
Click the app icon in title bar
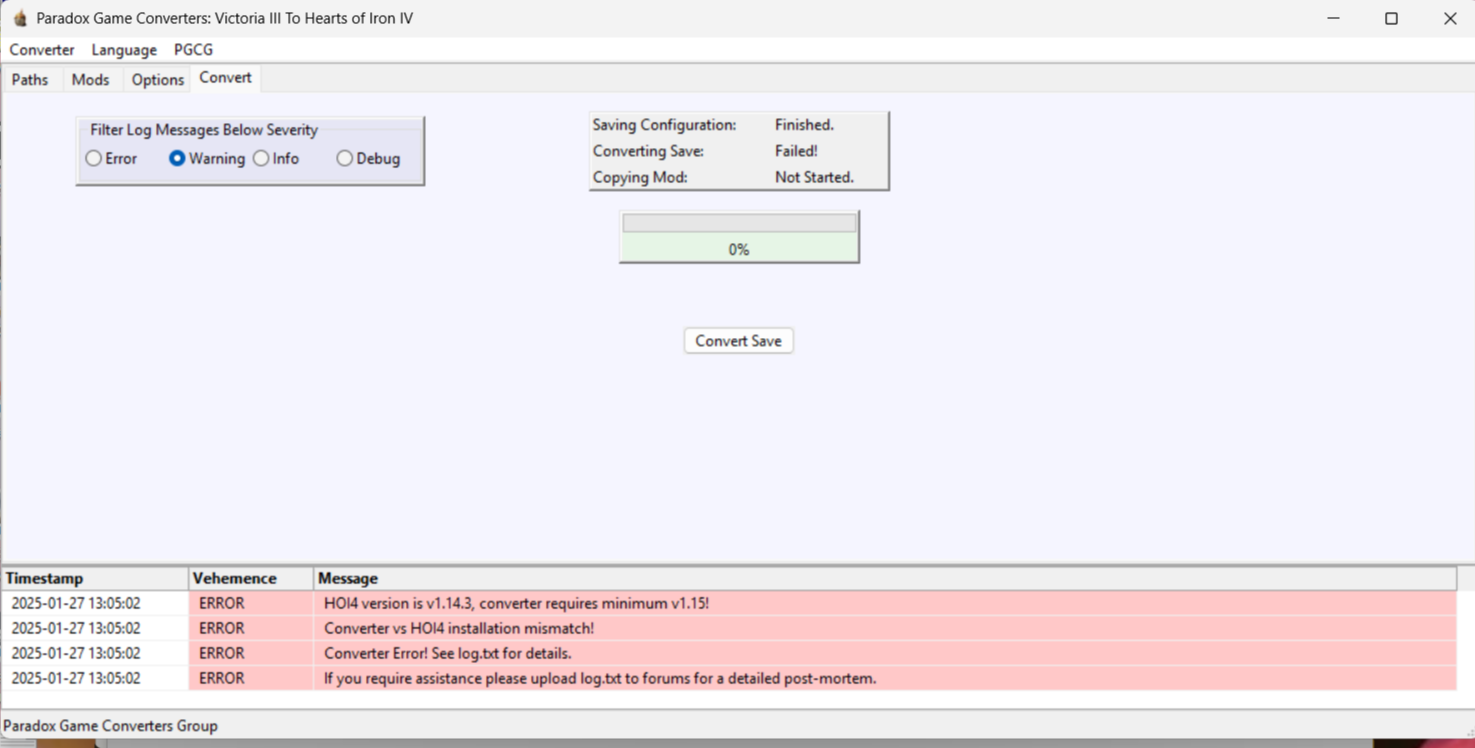pyautogui.click(x=19, y=18)
